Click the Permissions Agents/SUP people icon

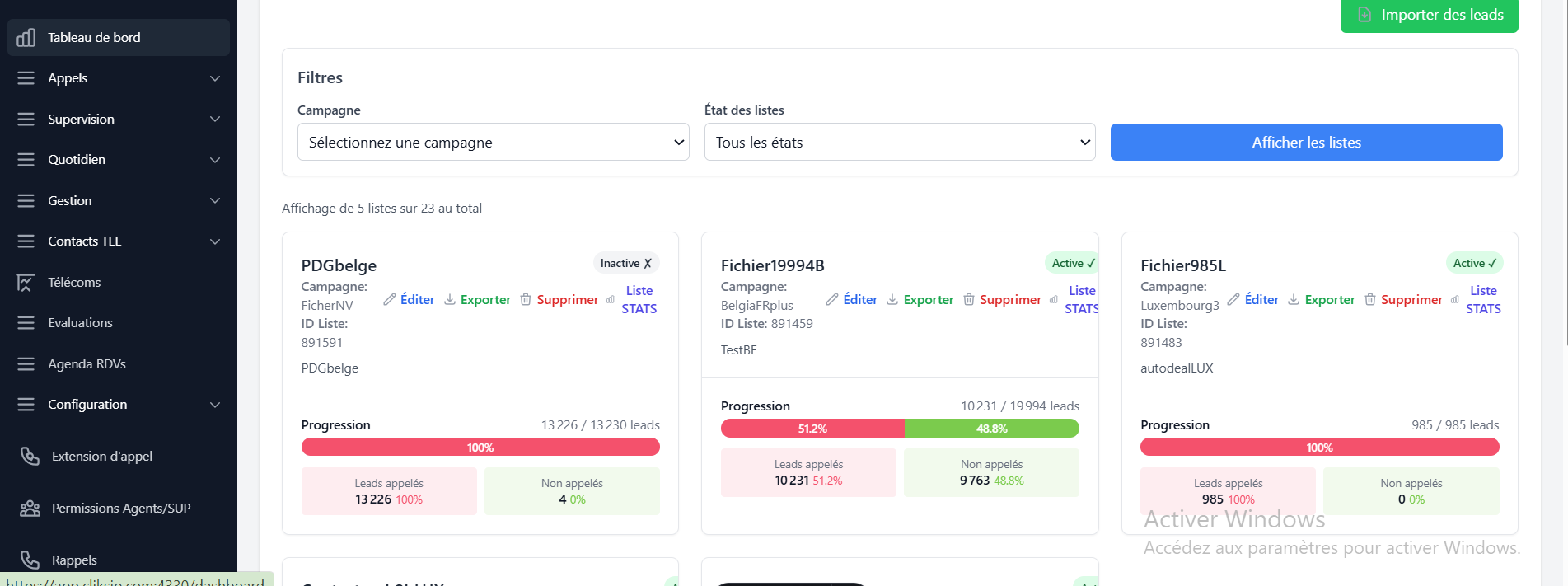(x=30, y=509)
